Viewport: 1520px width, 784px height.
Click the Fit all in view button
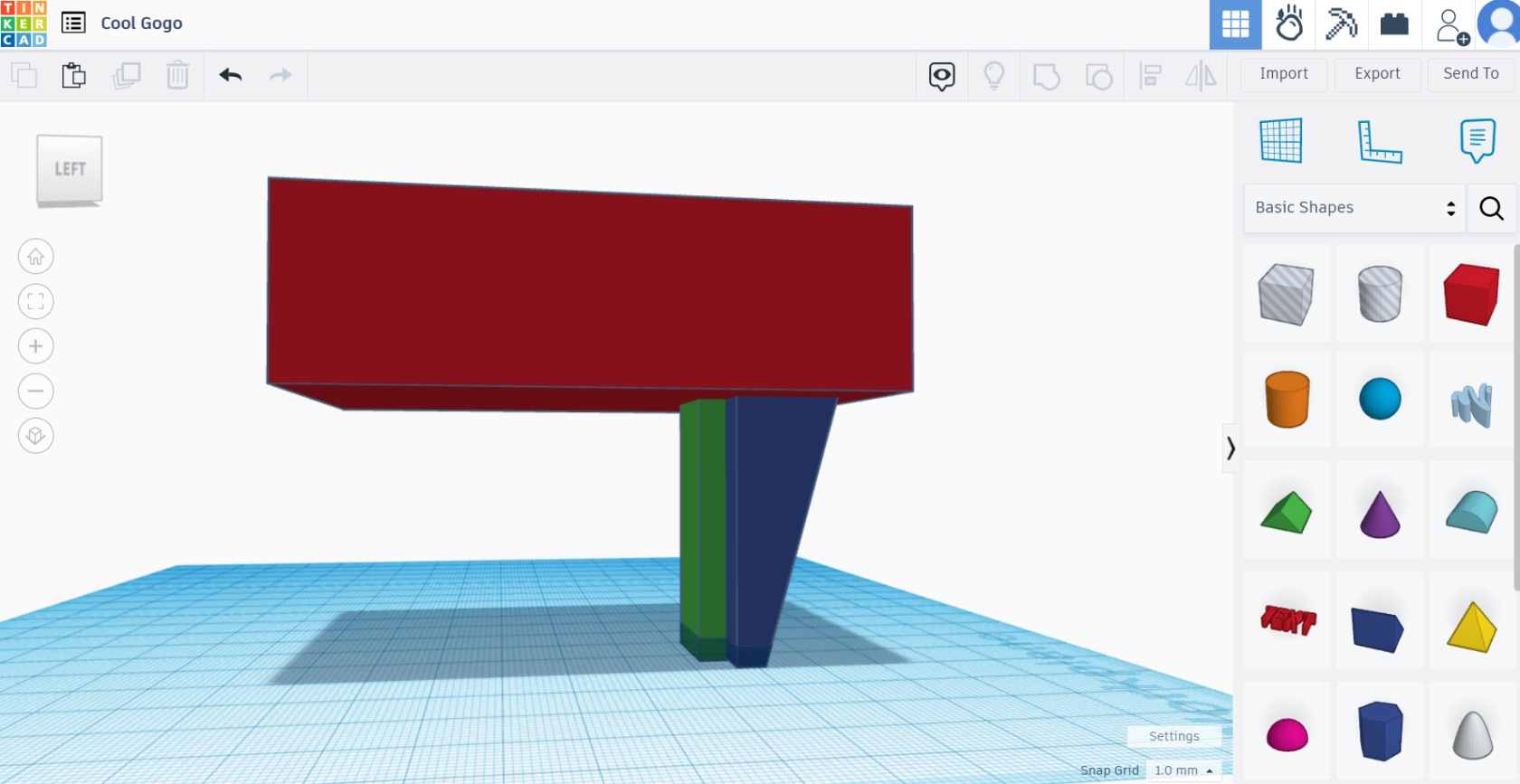click(x=36, y=301)
